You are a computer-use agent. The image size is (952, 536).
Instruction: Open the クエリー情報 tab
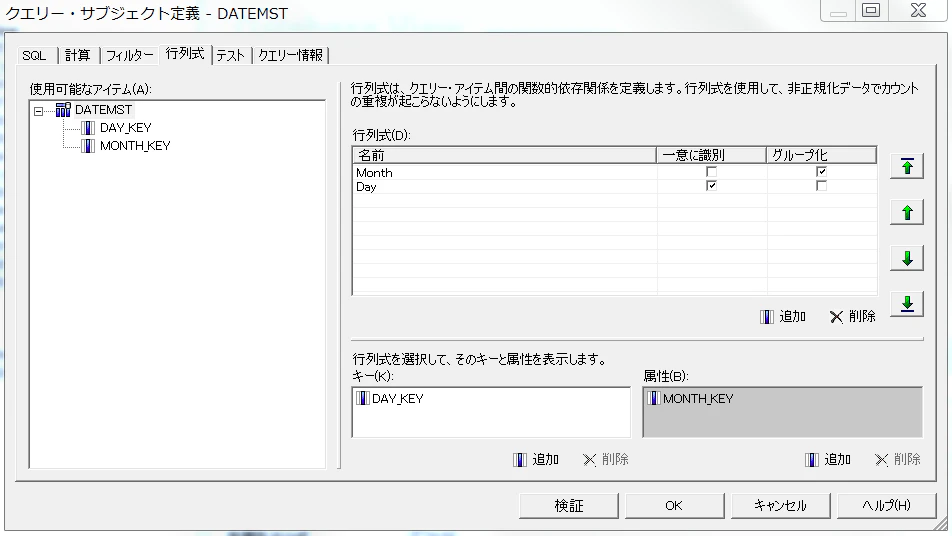[291, 55]
